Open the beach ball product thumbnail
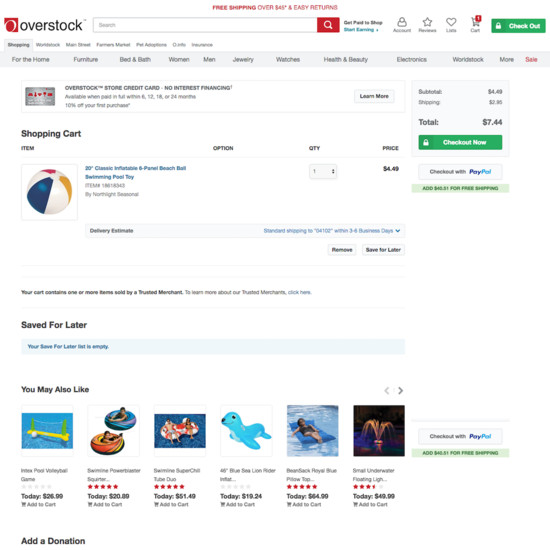The image size is (550, 550). click(49, 192)
